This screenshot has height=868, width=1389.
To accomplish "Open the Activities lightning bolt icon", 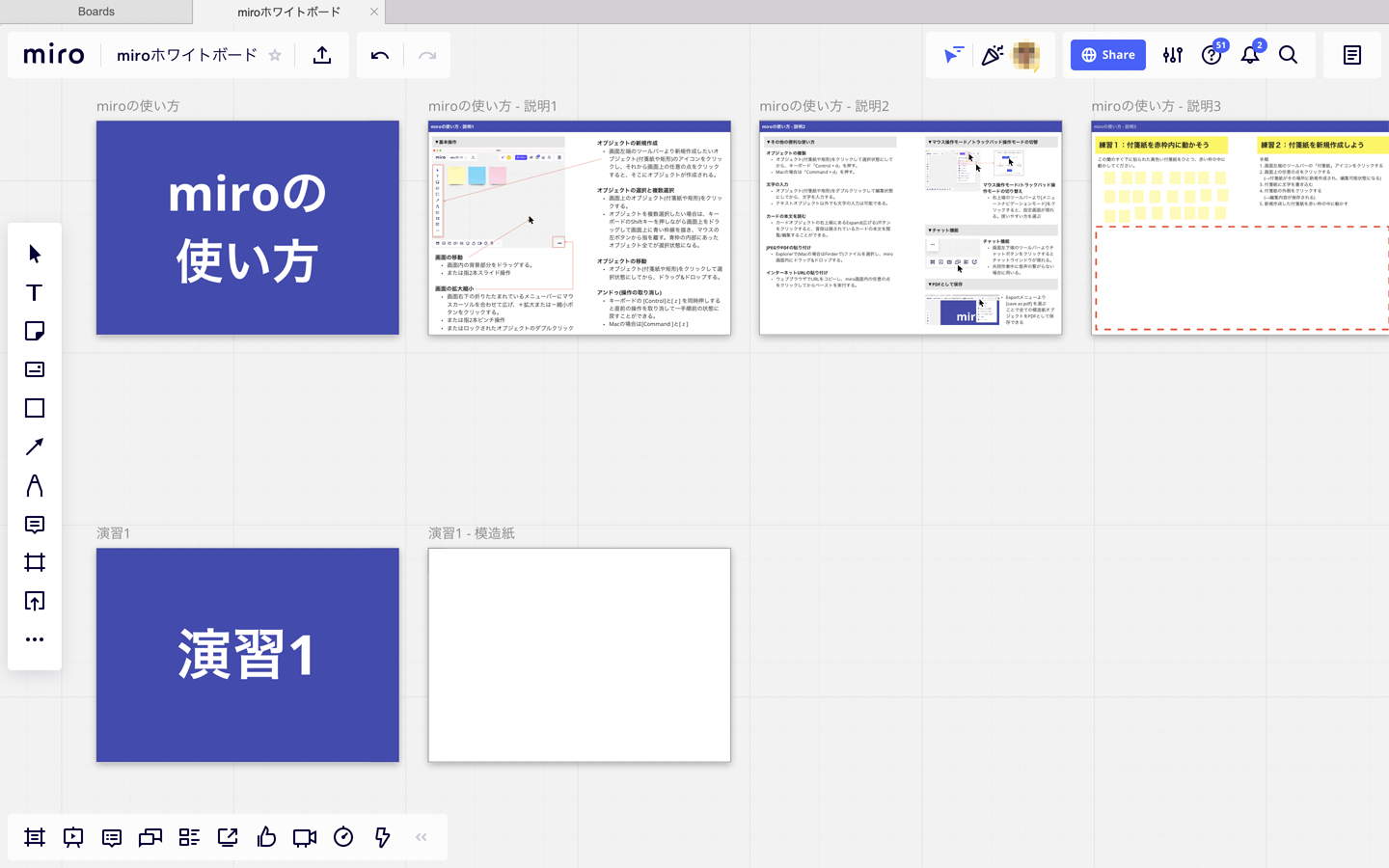I will [x=382, y=837].
